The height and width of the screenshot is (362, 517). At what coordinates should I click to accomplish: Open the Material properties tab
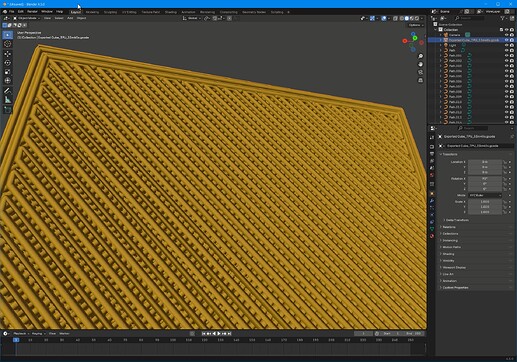(432, 236)
